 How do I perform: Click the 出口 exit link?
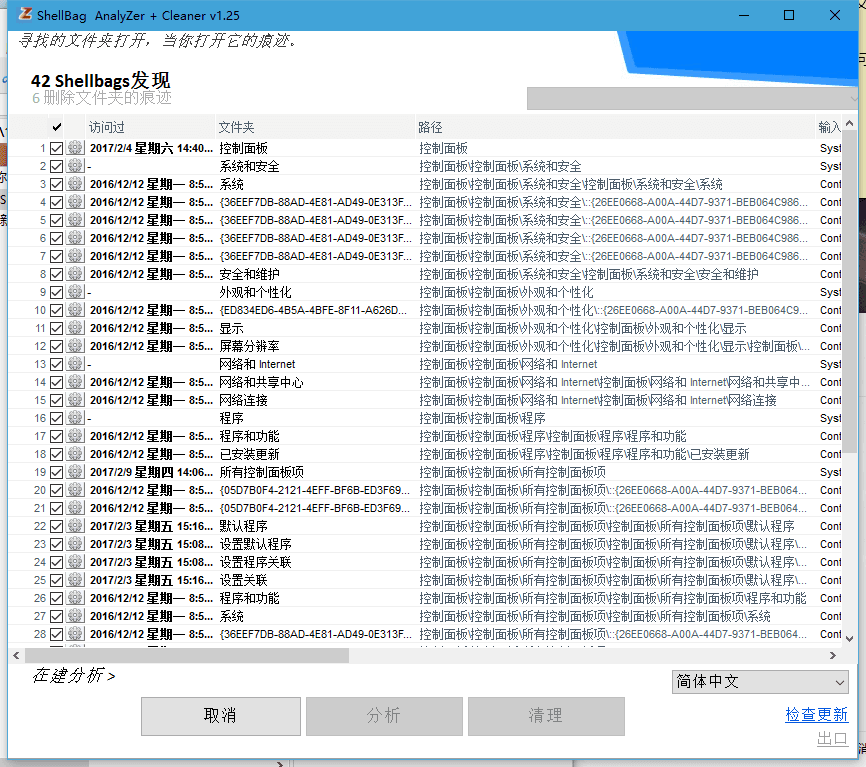832,738
